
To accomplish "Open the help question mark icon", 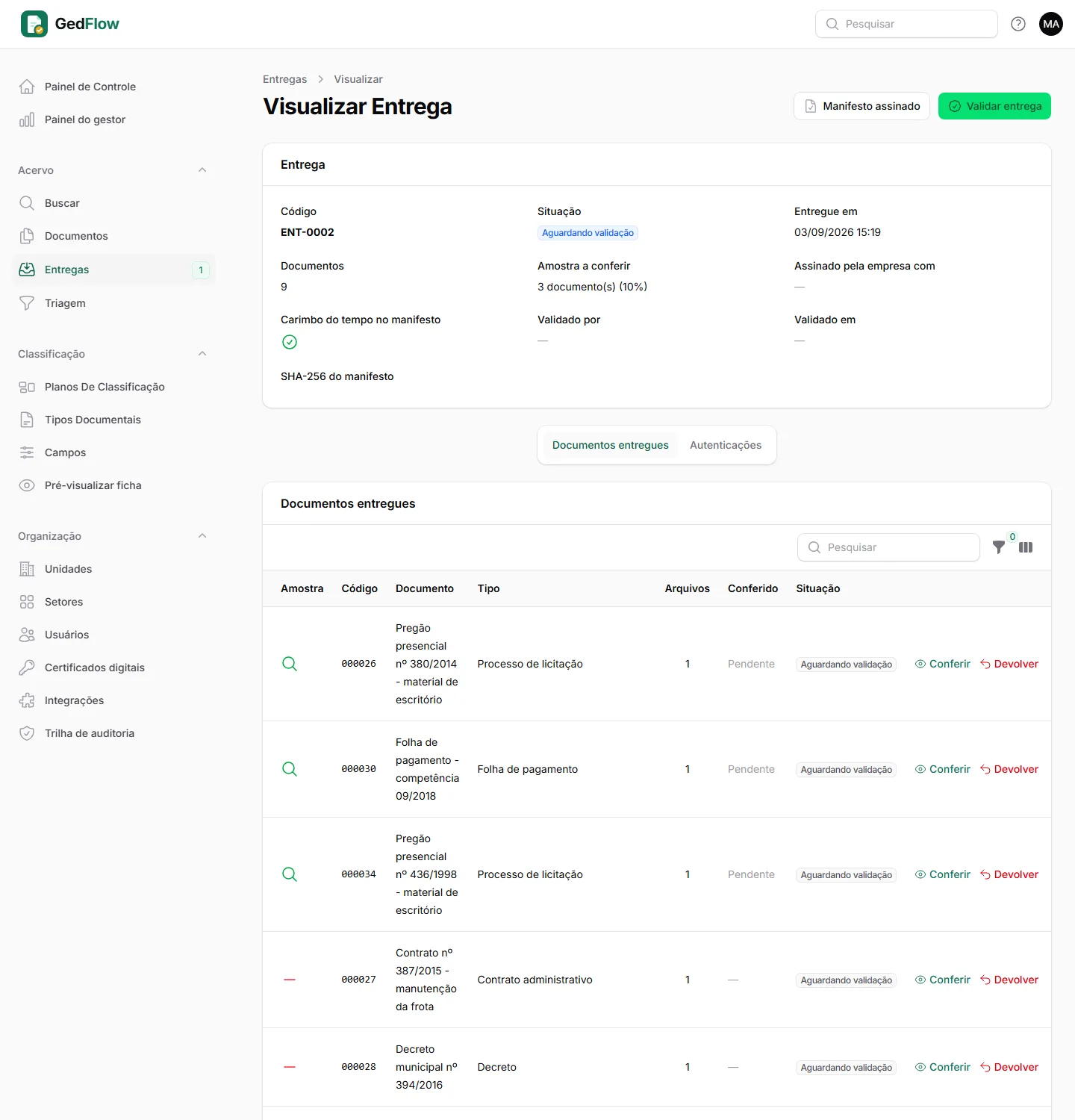I will coord(1018,24).
